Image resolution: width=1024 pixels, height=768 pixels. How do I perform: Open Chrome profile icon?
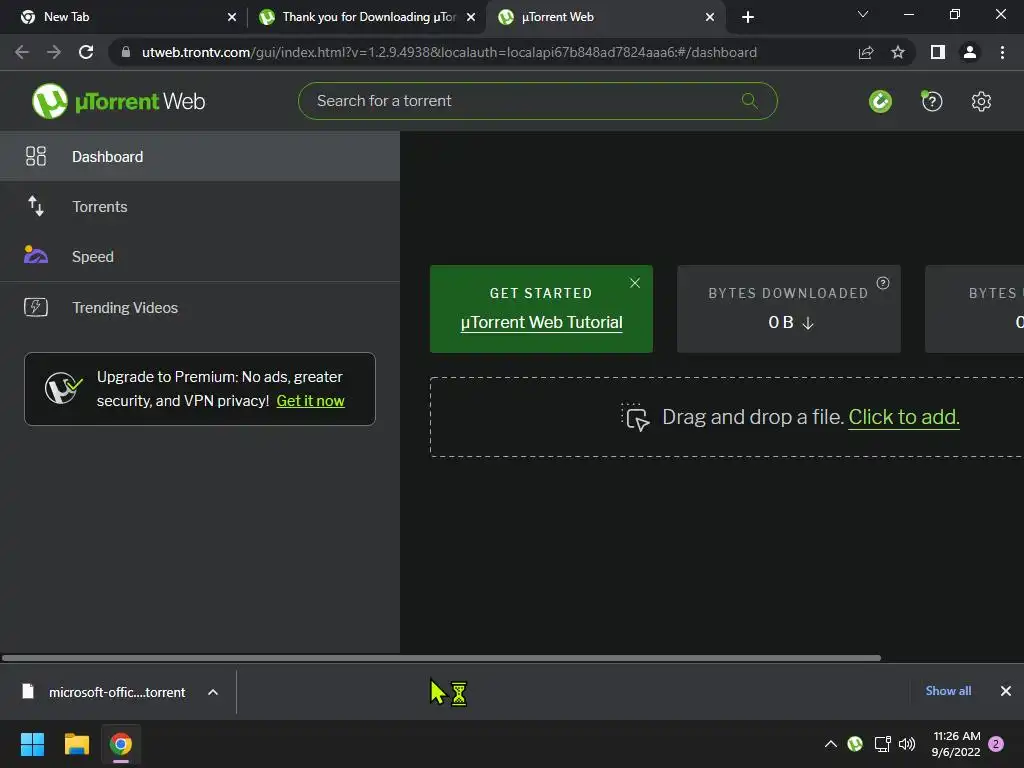970,52
